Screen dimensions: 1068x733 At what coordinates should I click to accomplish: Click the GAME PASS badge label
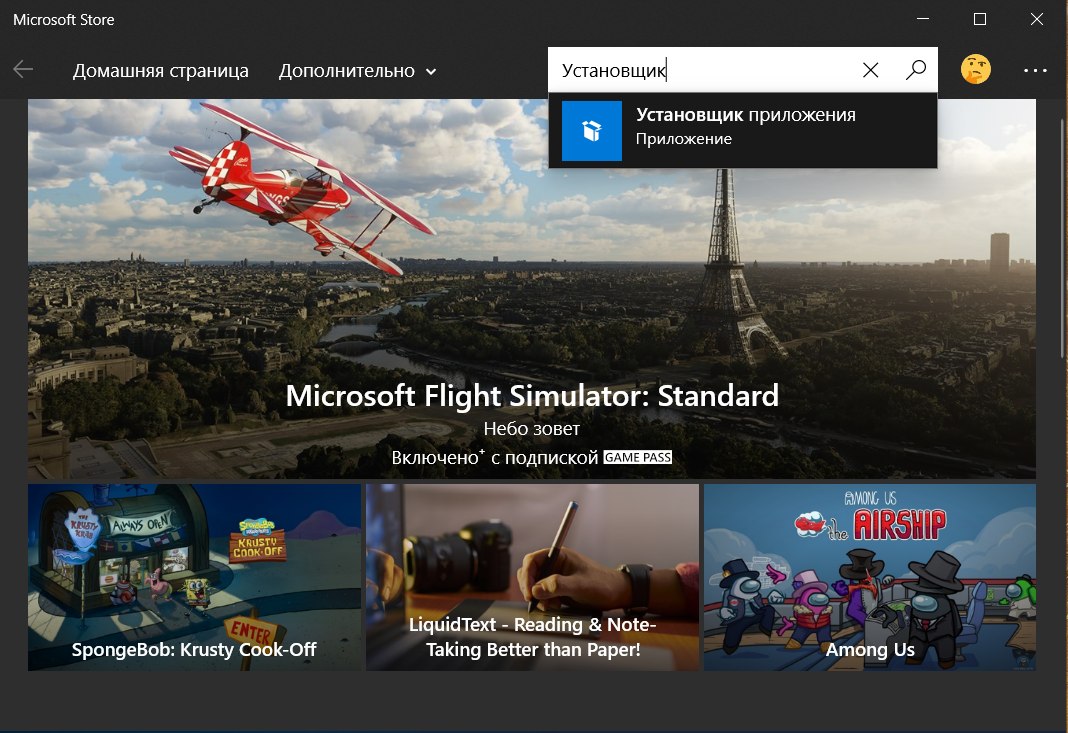[x=638, y=457]
